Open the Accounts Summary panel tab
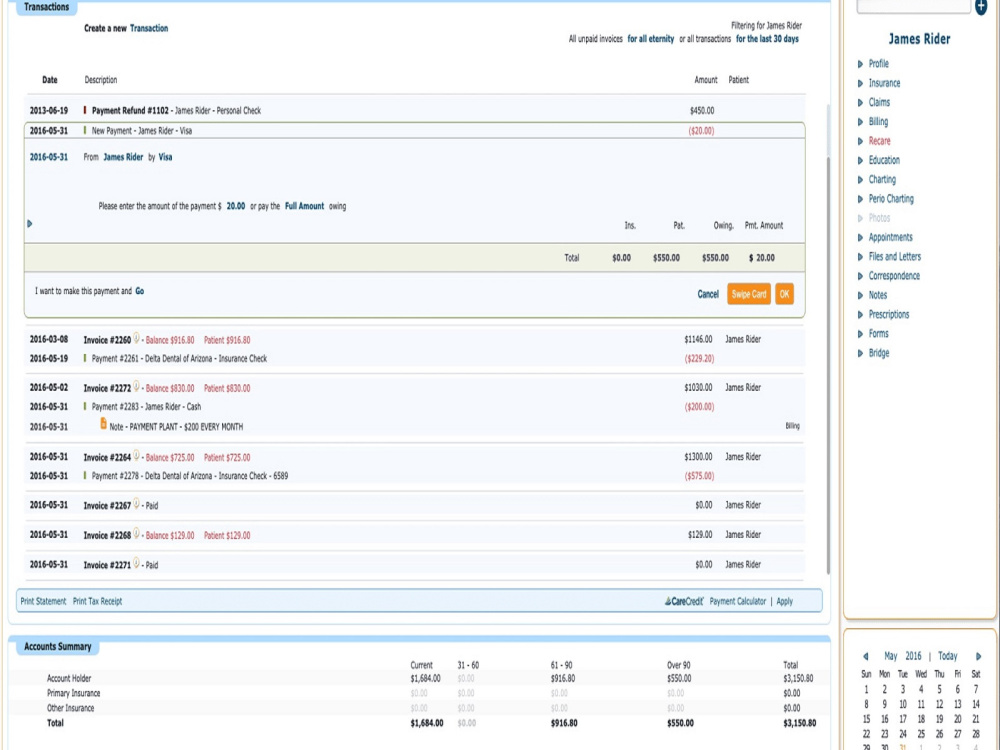Viewport: 1000px width, 750px height. [x=57, y=646]
